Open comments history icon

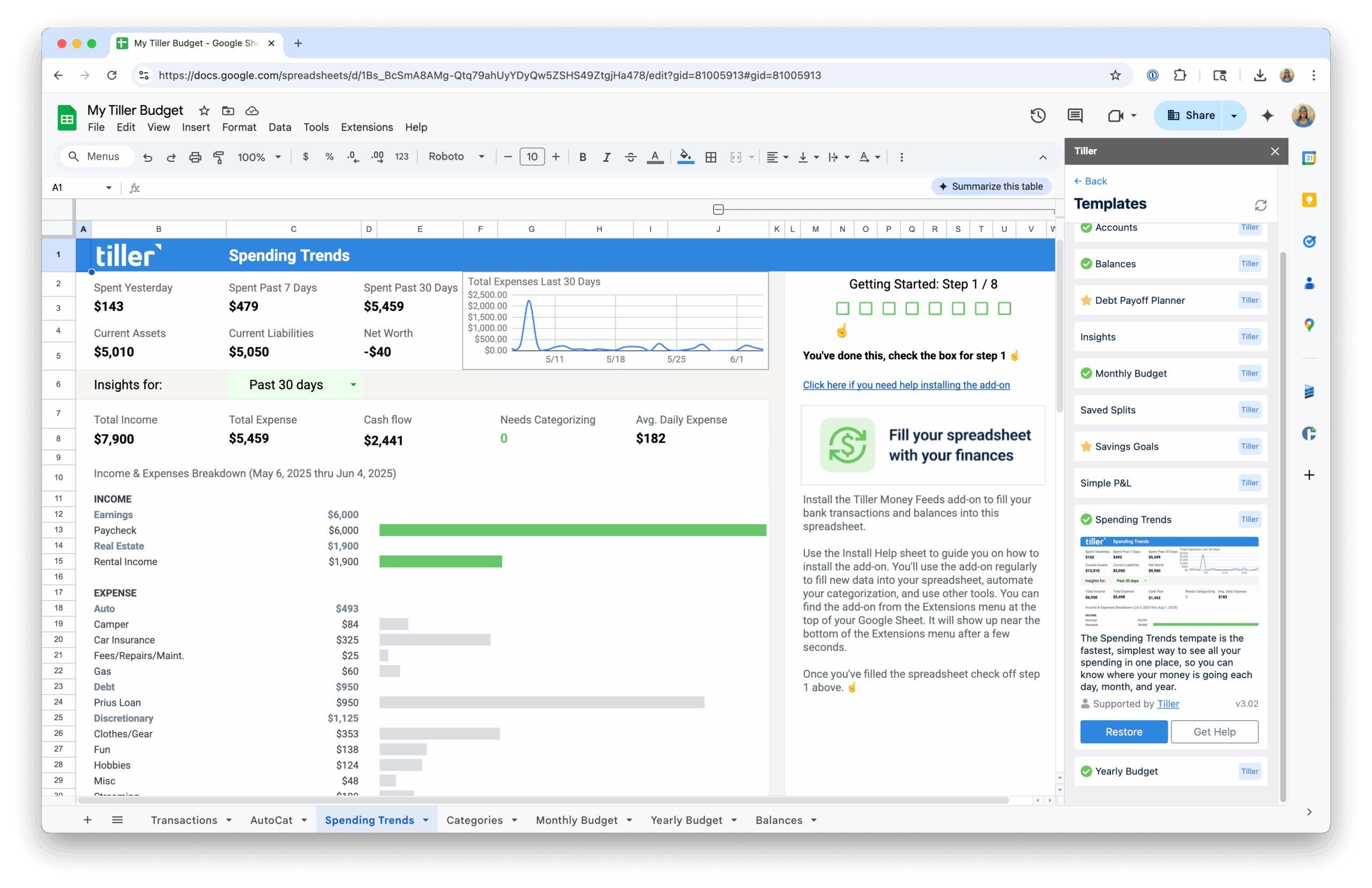point(1075,115)
